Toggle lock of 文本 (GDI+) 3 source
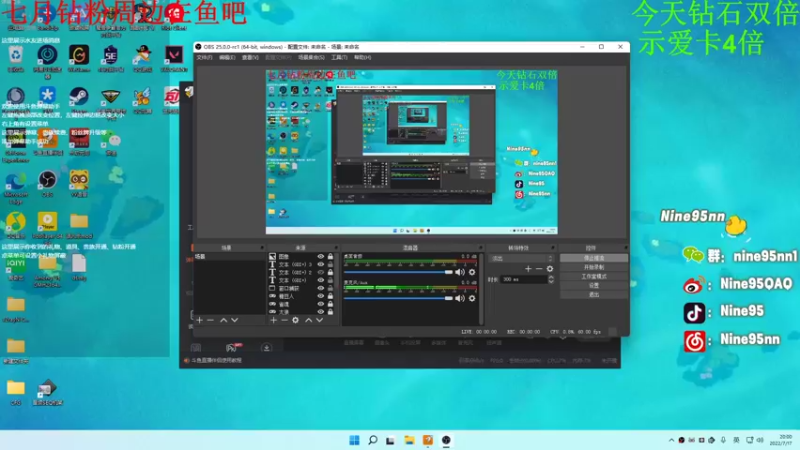The height and width of the screenshot is (450, 800). pos(330,265)
